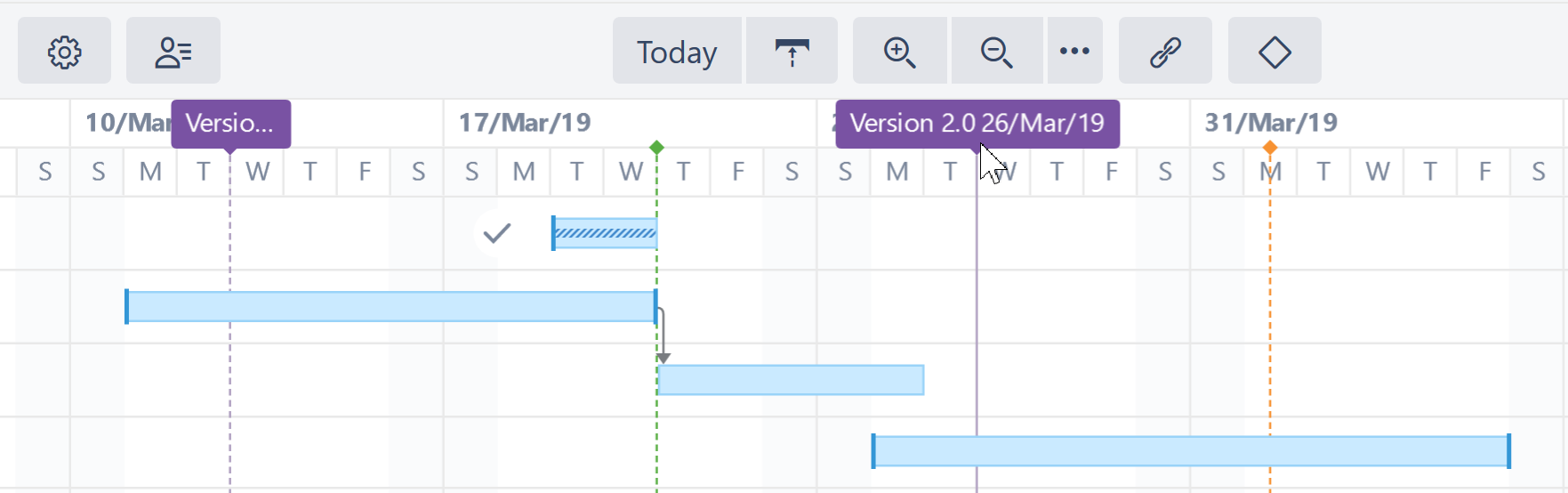This screenshot has height=493, width=1568.
Task: Zoom in on the timeline
Action: (x=900, y=52)
